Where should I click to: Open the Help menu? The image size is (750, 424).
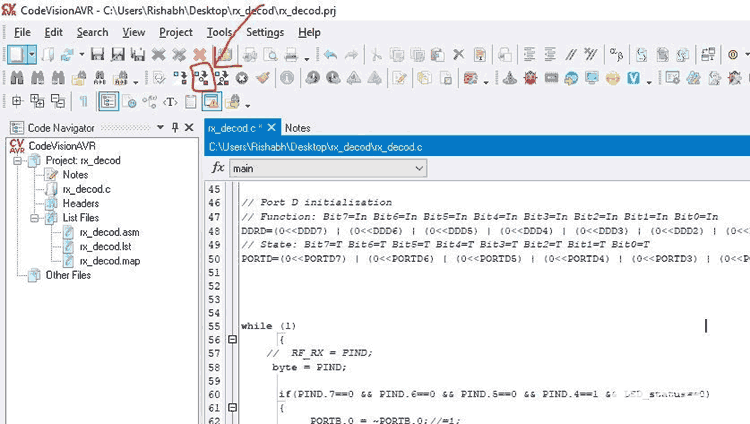309,33
